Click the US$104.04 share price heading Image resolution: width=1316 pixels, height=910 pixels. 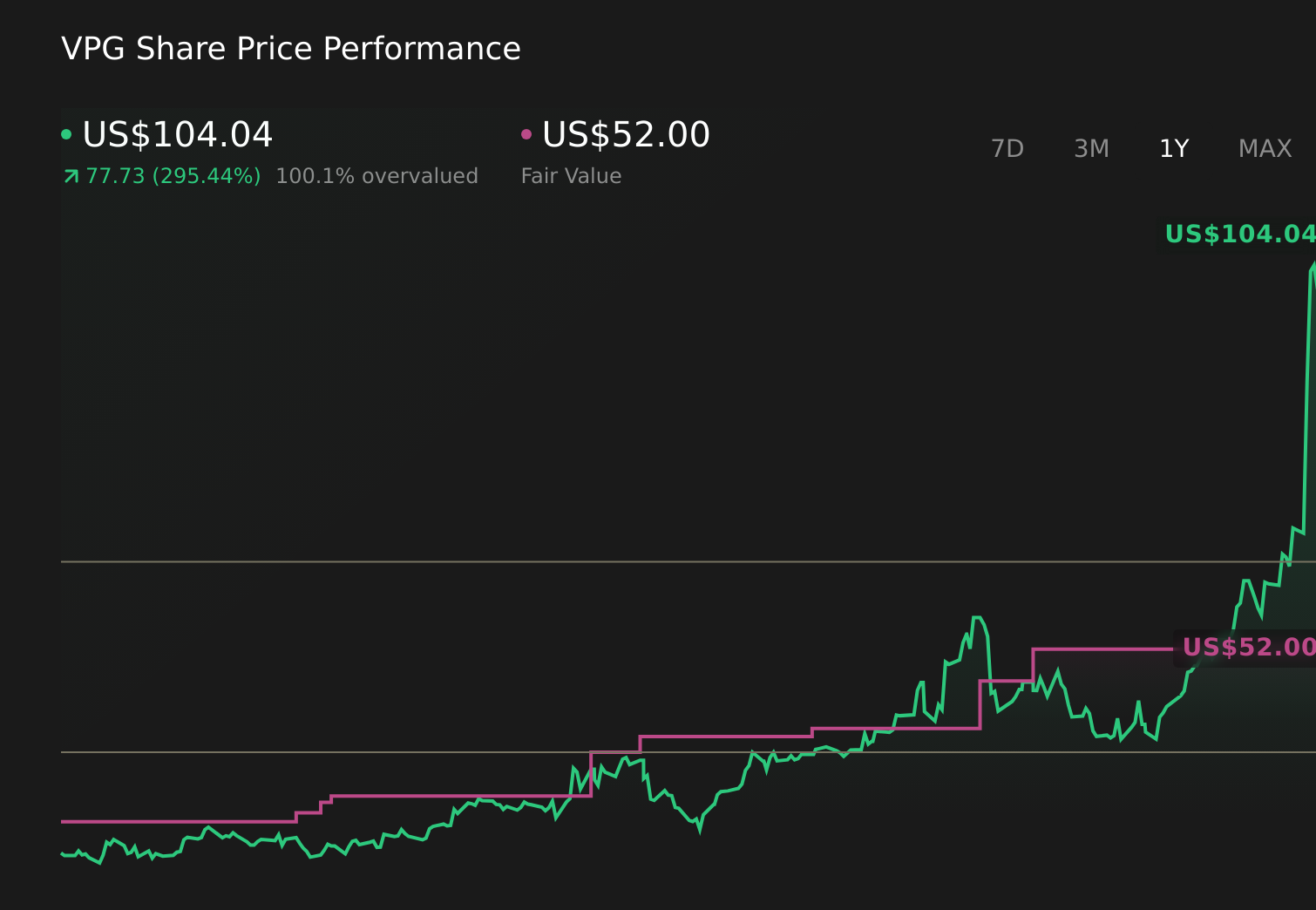click(177, 135)
